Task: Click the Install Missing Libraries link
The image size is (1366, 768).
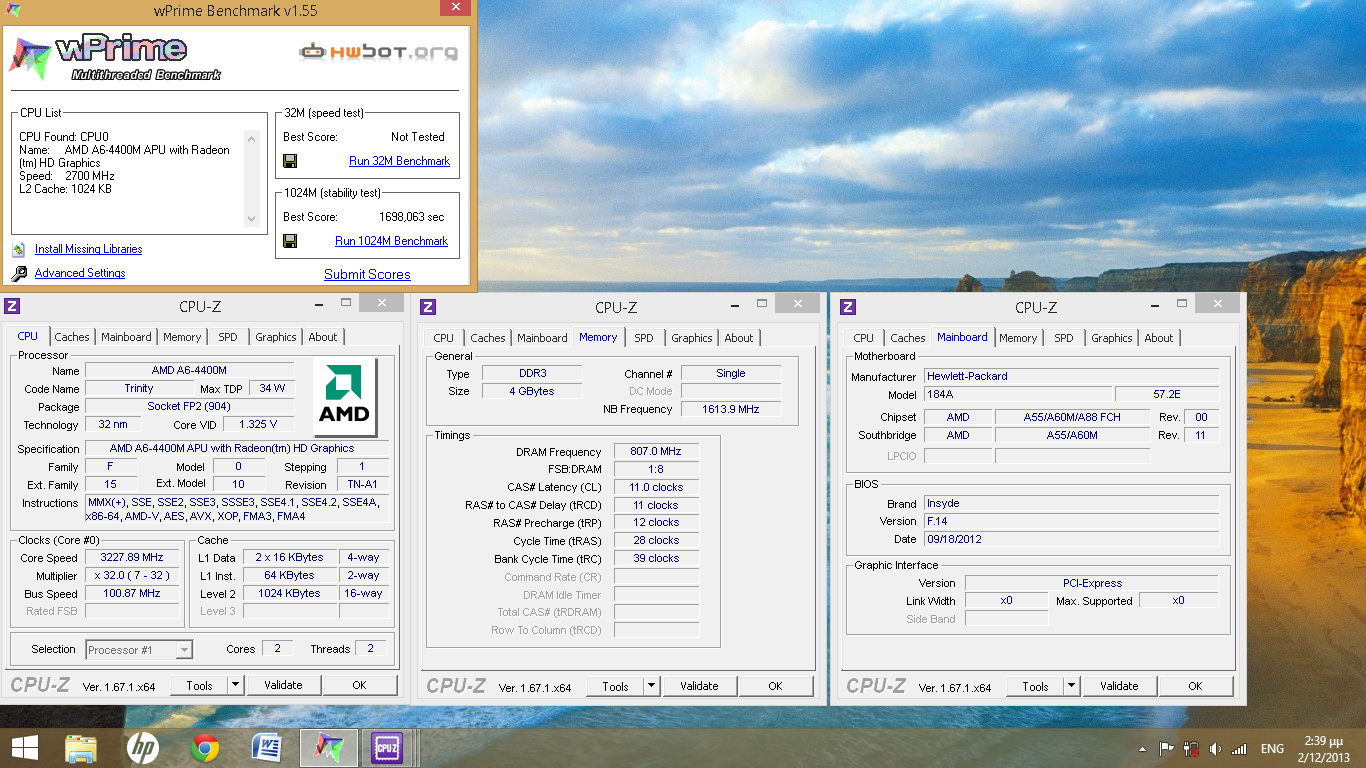Action: [x=88, y=249]
